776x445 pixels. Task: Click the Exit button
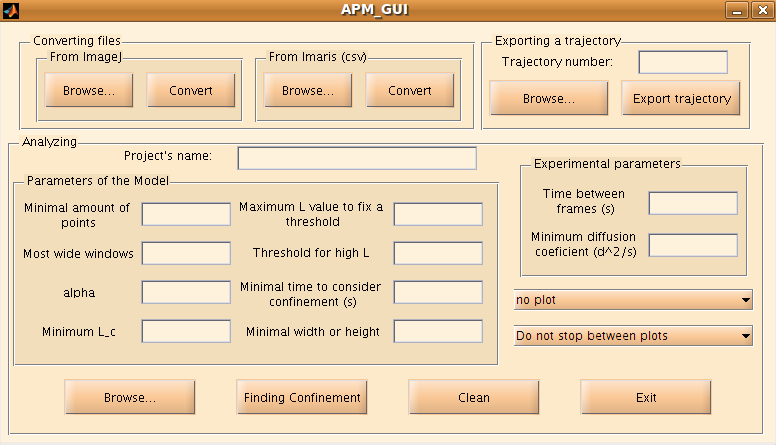[646, 397]
